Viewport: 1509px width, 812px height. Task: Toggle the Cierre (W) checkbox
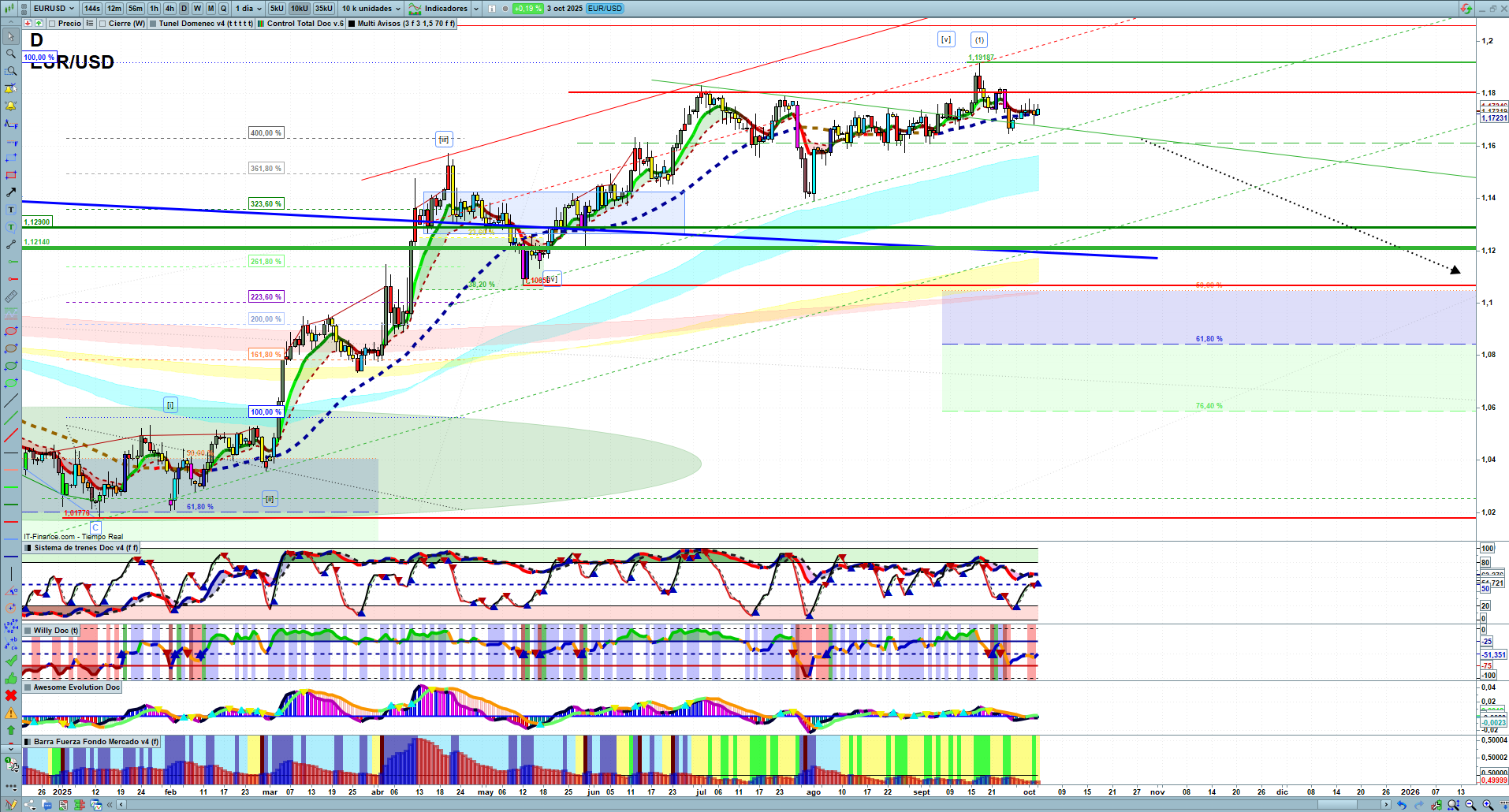[102, 24]
